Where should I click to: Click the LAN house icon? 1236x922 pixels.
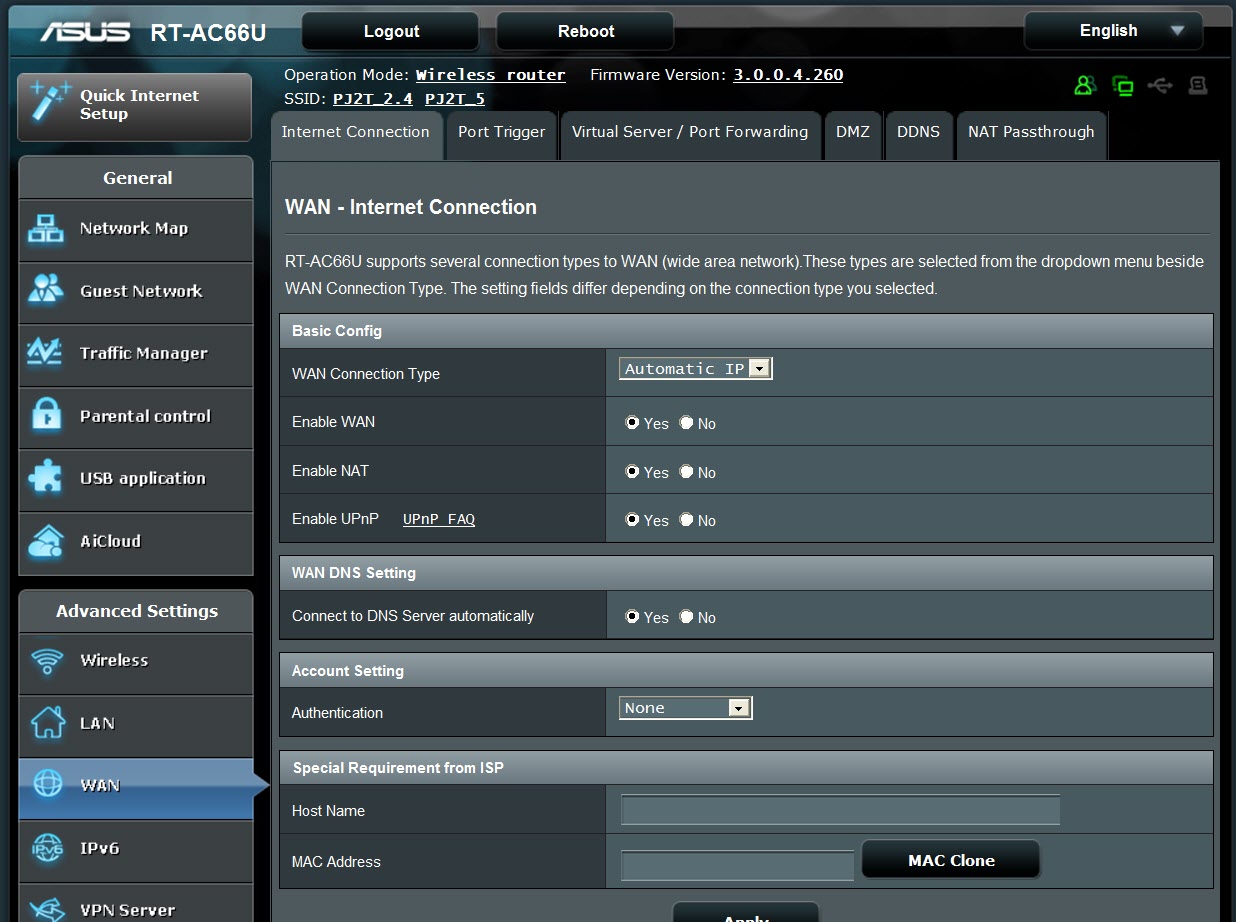click(48, 722)
